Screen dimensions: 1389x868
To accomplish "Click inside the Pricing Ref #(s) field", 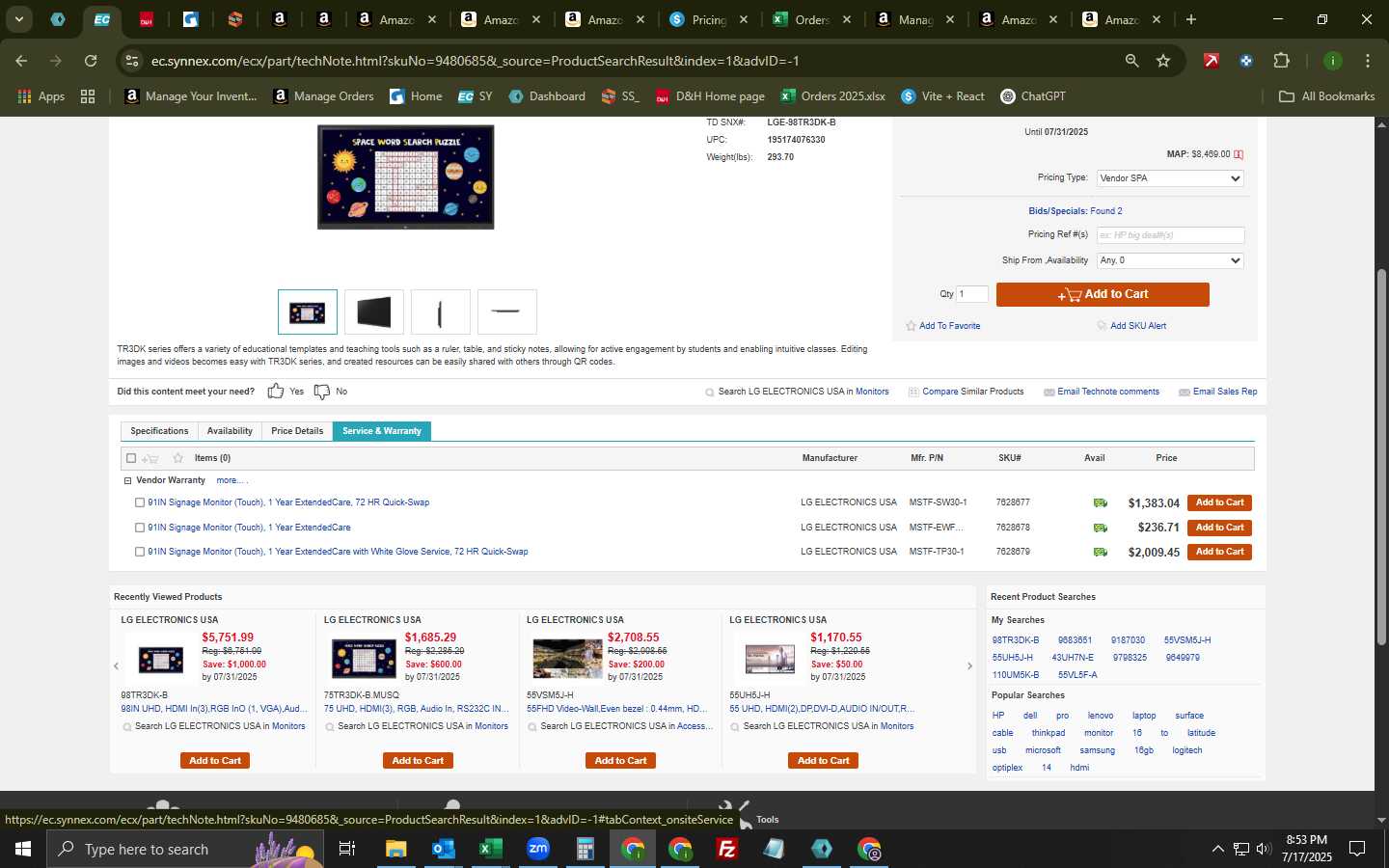I will point(1170,235).
